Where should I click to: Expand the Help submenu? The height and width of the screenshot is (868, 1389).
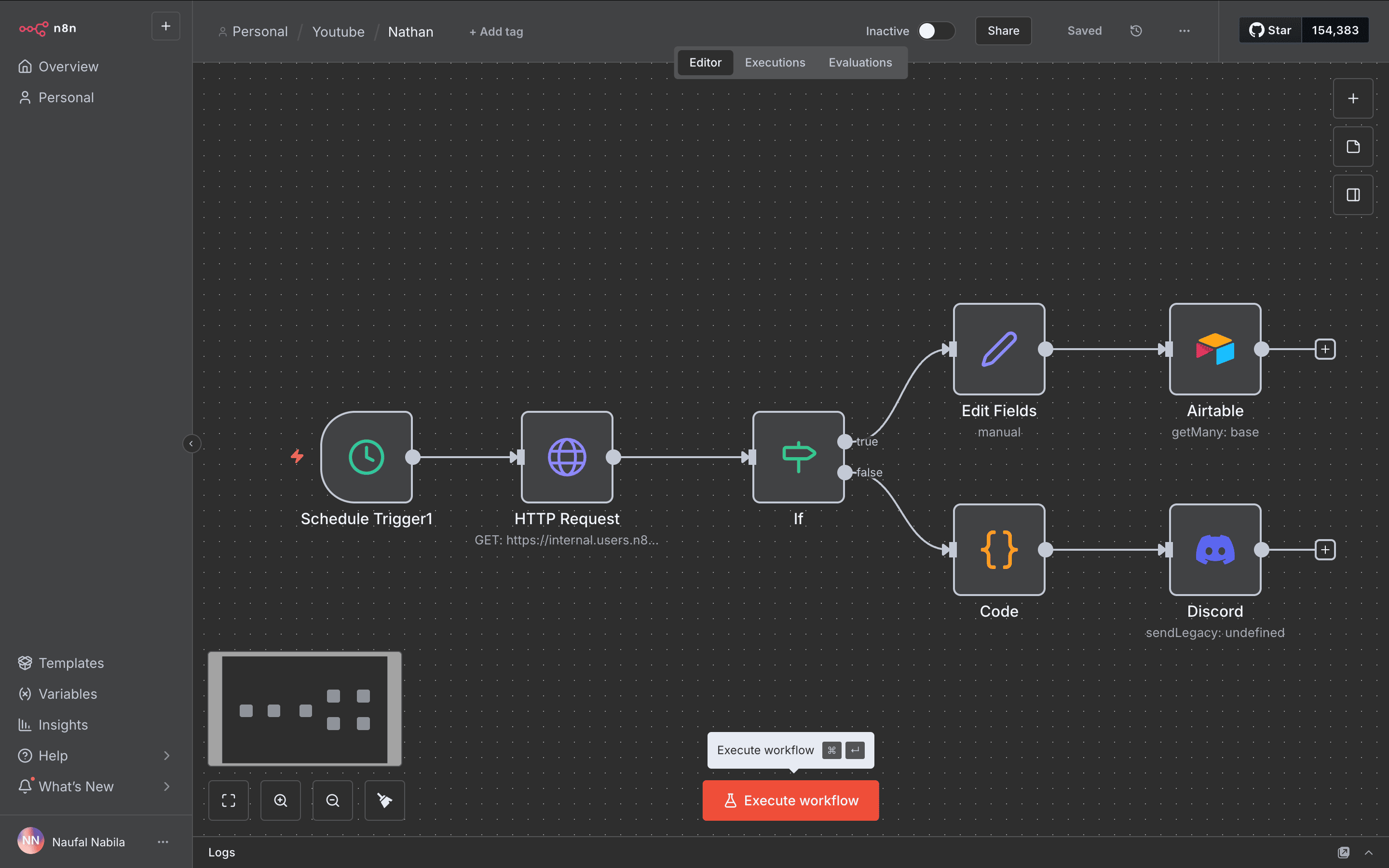(167, 756)
